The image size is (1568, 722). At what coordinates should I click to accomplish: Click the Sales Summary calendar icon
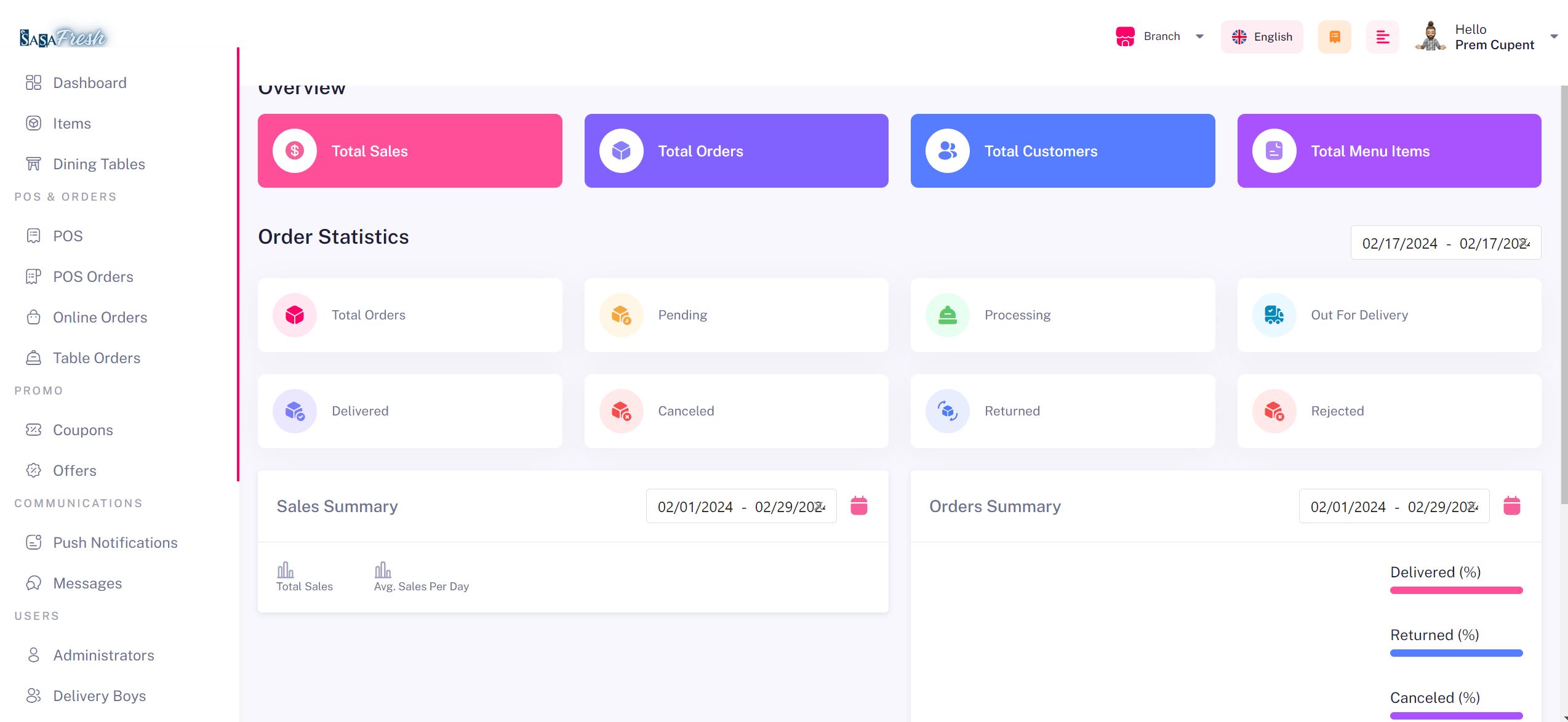pyautogui.click(x=858, y=506)
